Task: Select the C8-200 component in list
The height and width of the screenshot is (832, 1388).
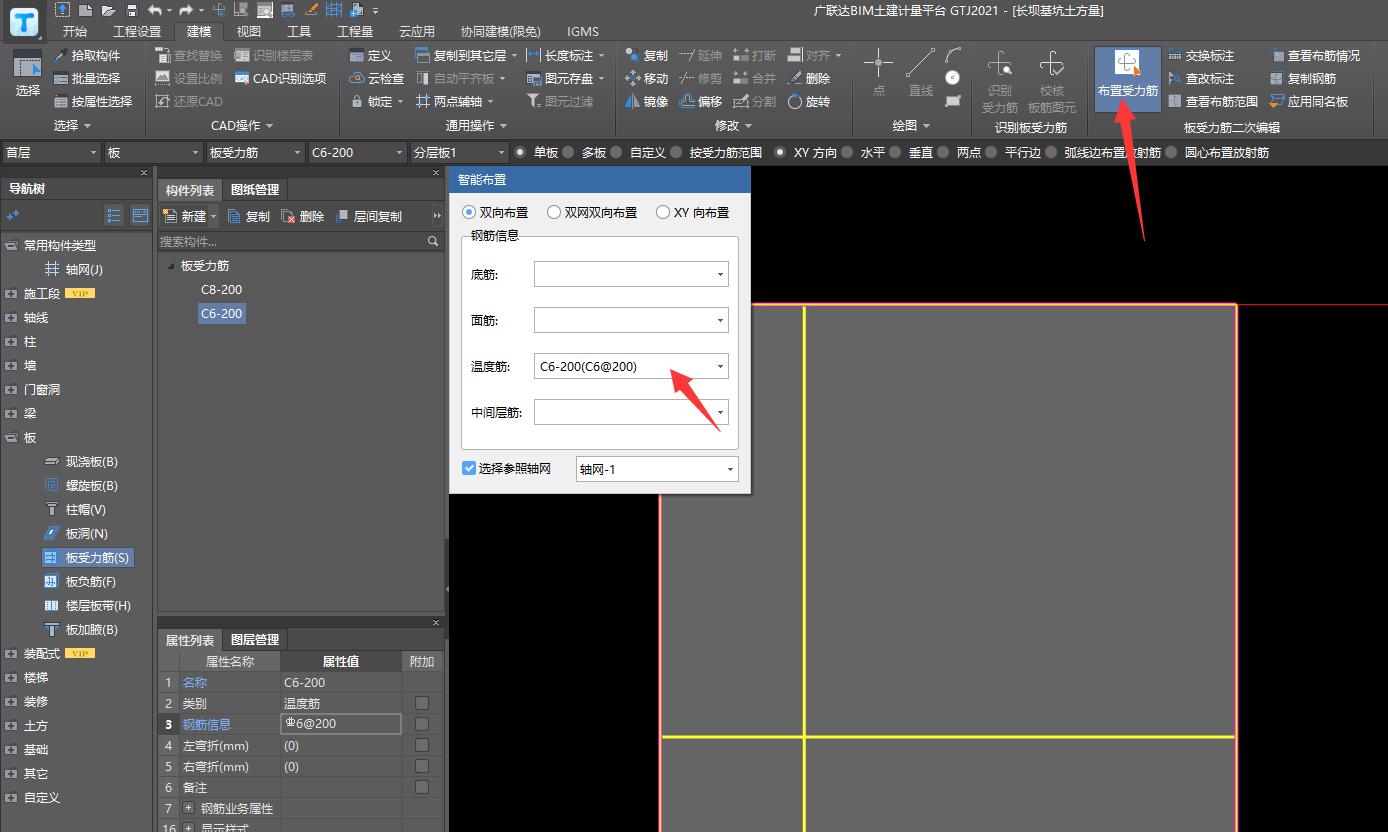Action: [x=221, y=290]
